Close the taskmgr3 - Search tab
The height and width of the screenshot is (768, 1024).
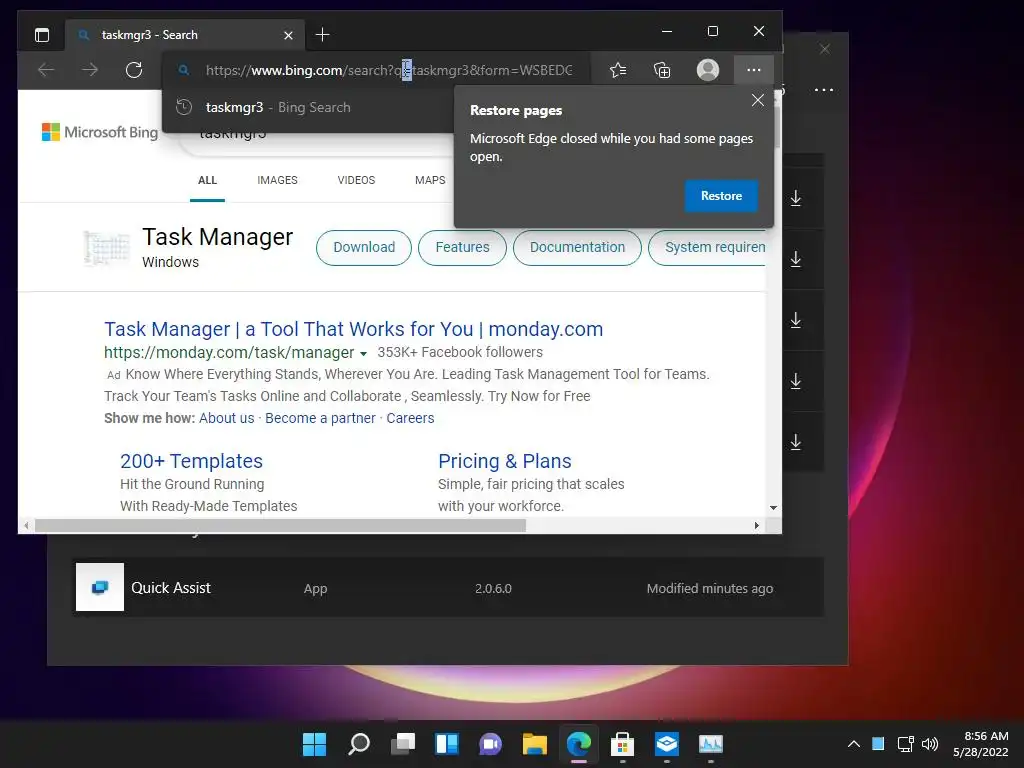[288, 35]
